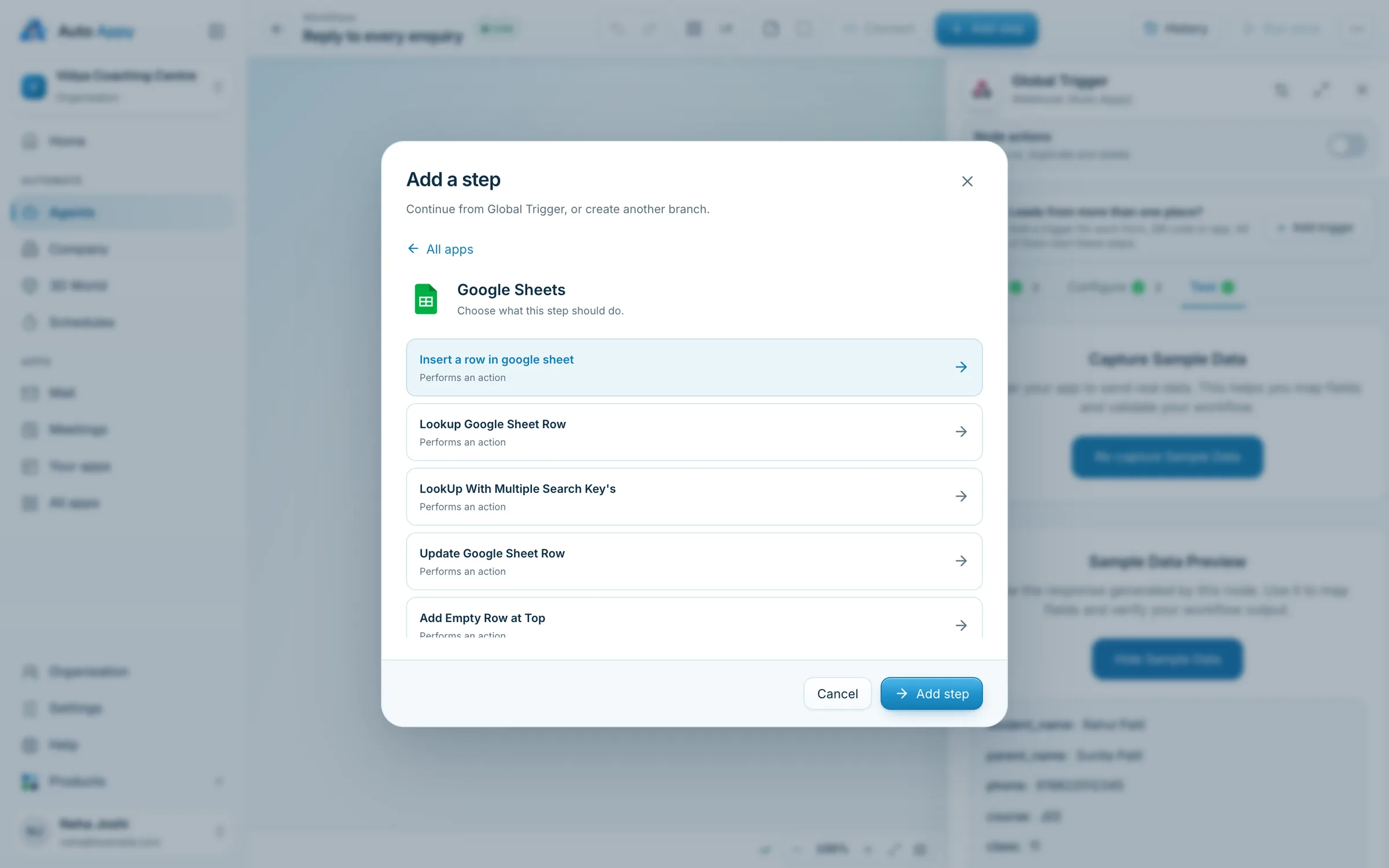Screen dimensions: 1389x868
Task: Pick LookUp With Multiple Search Key's
Action: (694, 496)
